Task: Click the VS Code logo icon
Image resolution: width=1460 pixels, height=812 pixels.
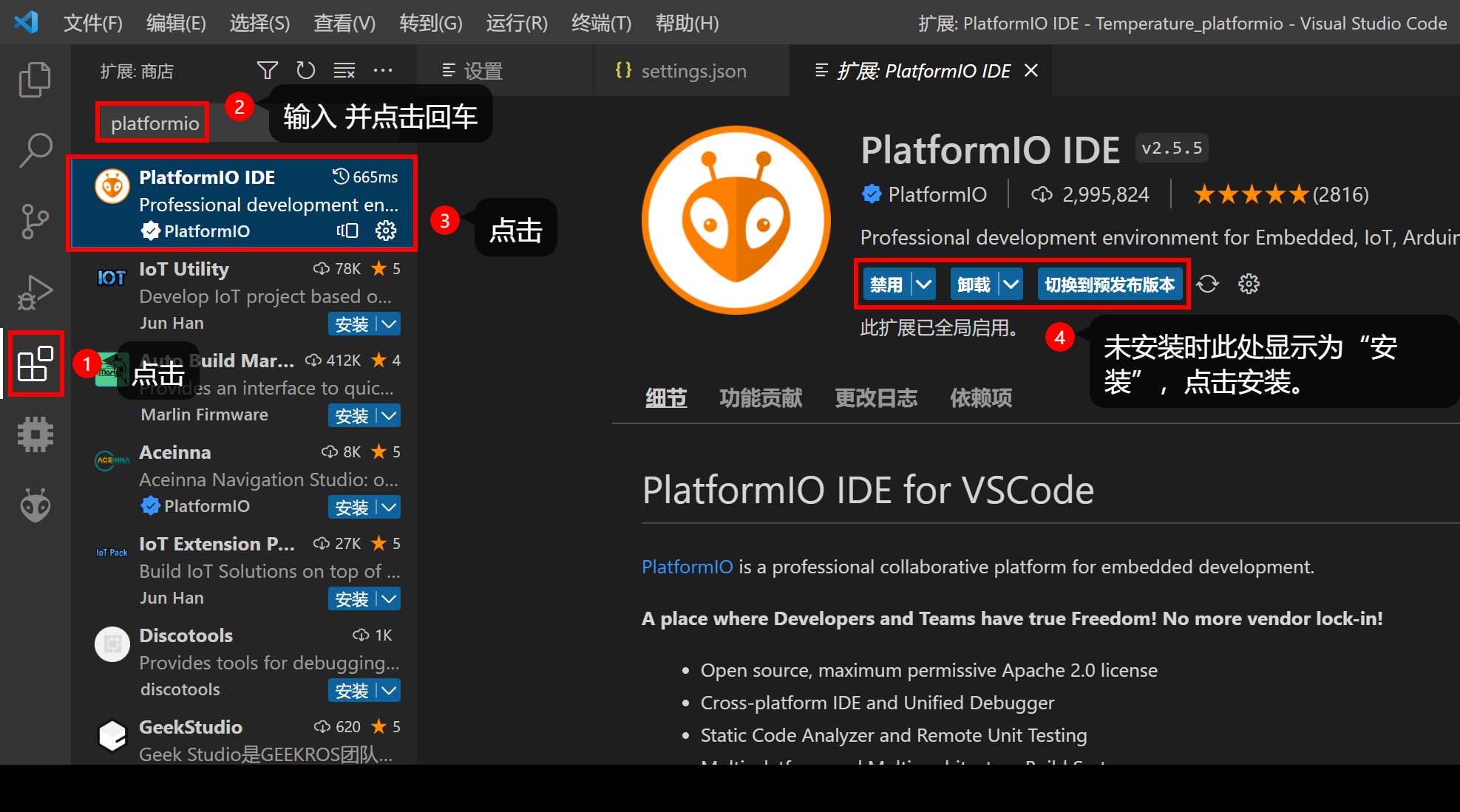Action: [27, 22]
